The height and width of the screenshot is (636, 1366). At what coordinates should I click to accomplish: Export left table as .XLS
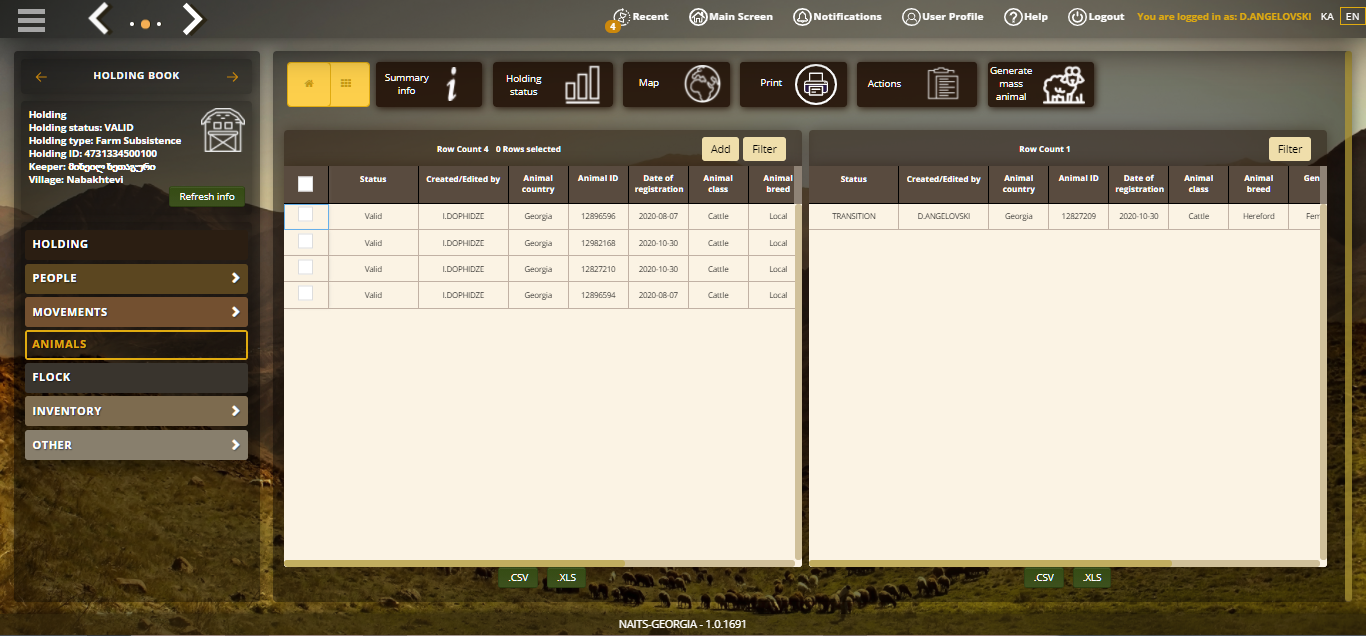(566, 578)
